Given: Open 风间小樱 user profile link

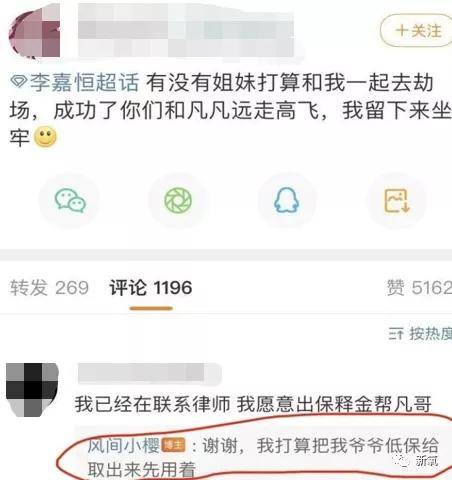Looking at the screenshot, I should tap(124, 446).
